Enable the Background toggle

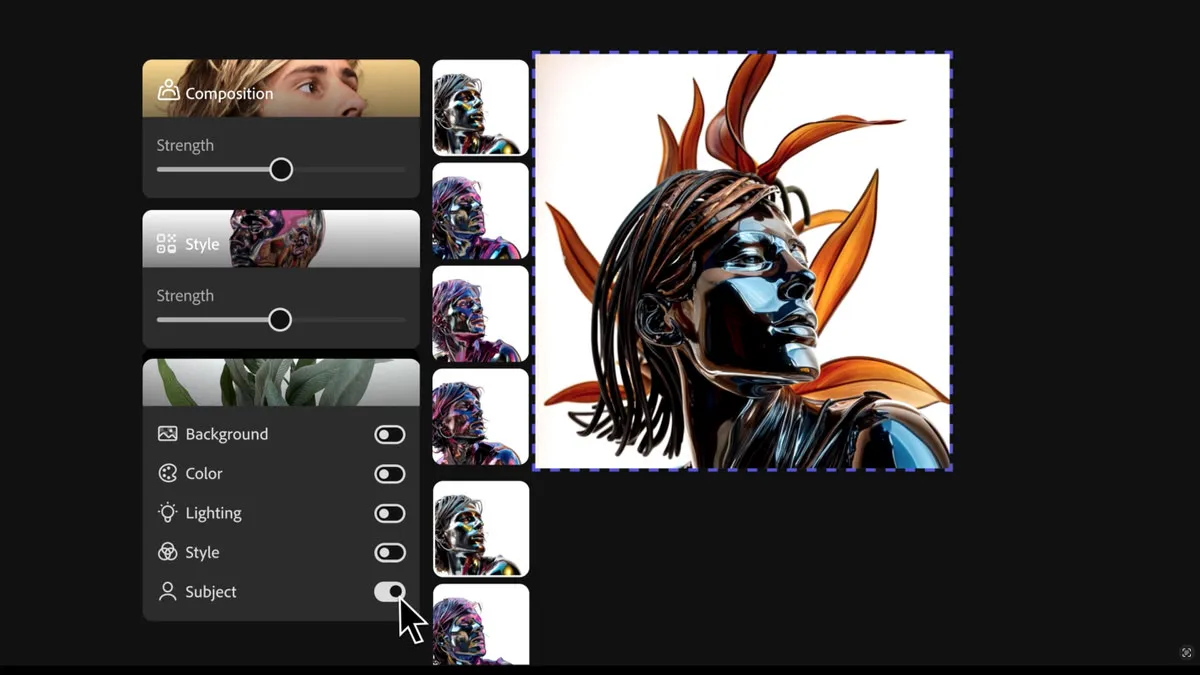390,434
